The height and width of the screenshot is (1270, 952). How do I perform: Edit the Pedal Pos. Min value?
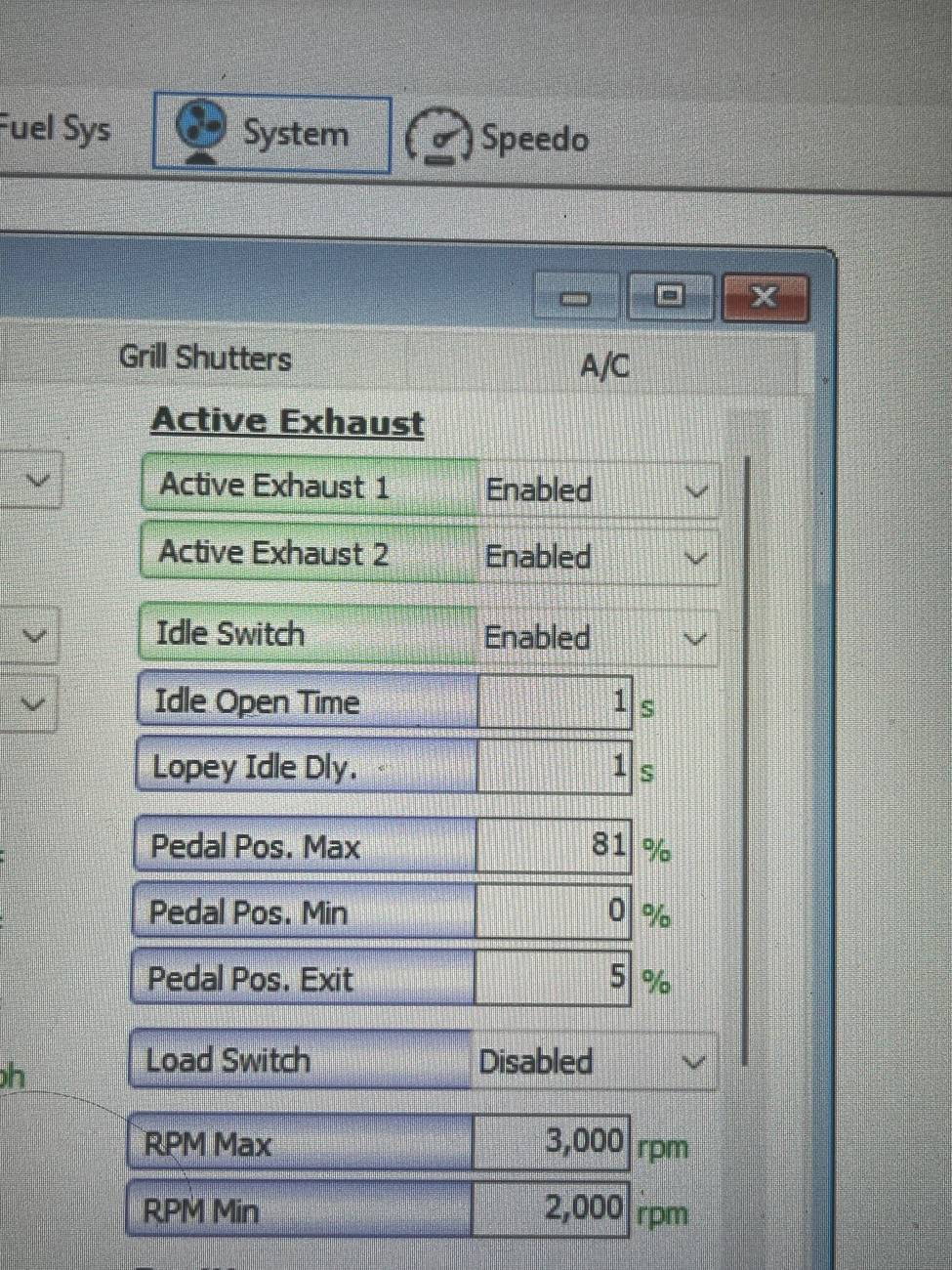point(553,911)
